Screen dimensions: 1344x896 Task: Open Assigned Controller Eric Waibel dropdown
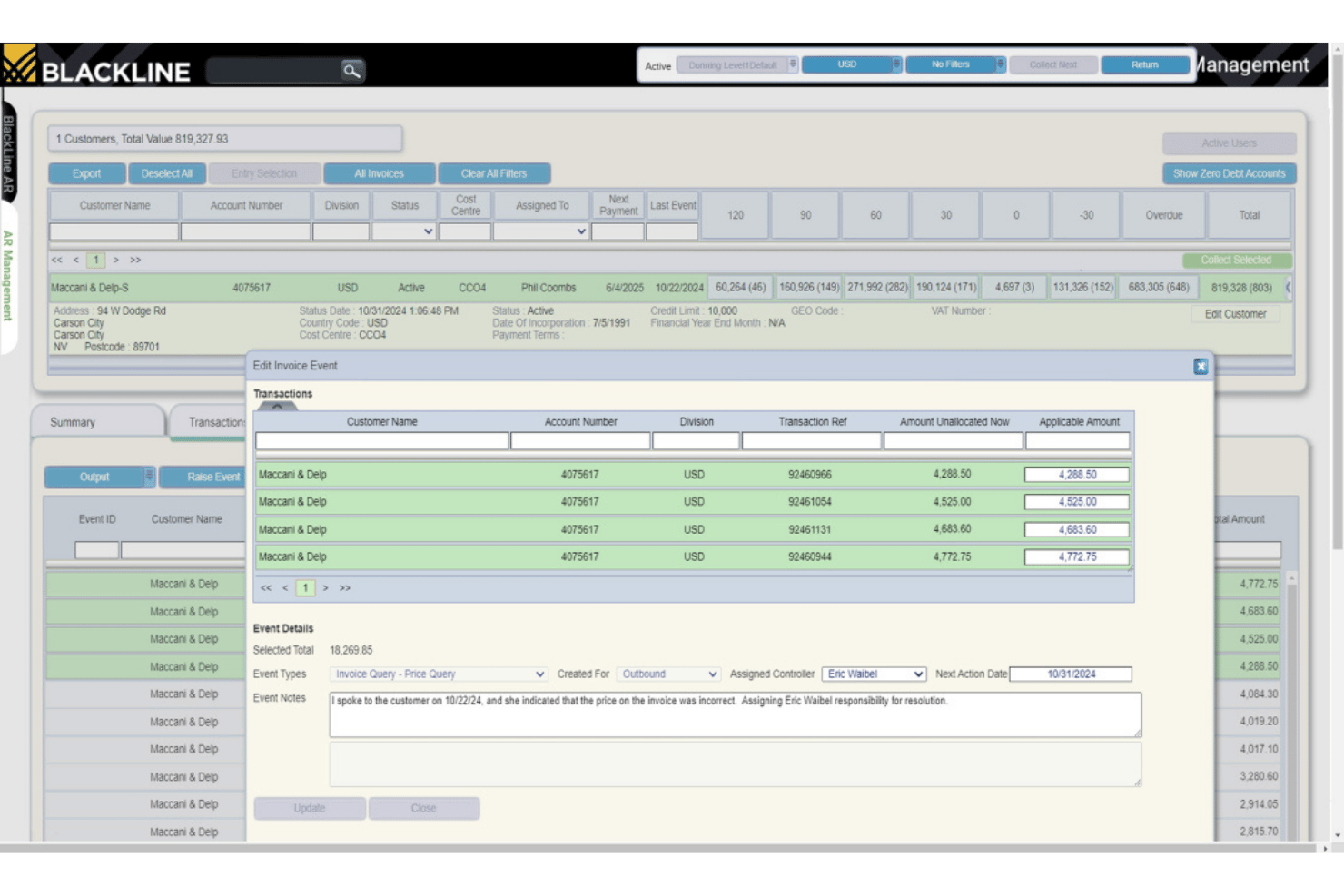pos(875,674)
